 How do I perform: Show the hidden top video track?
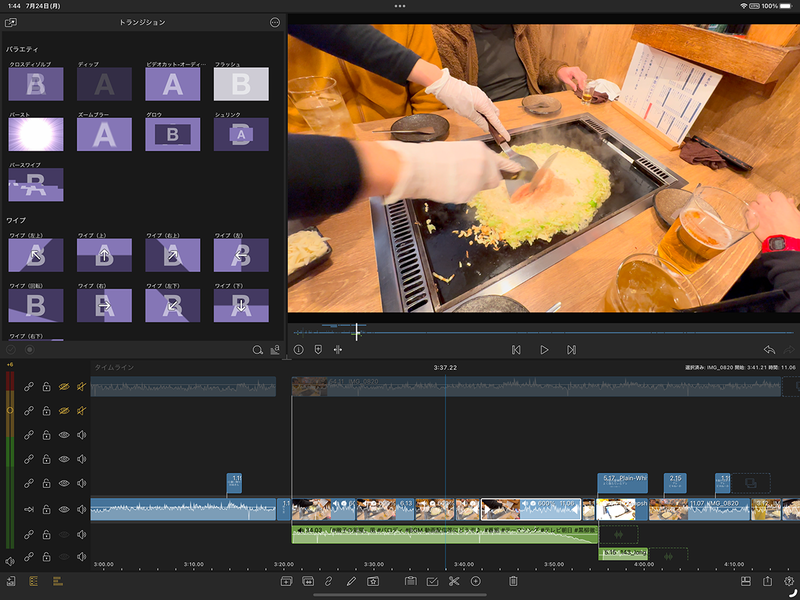point(64,386)
